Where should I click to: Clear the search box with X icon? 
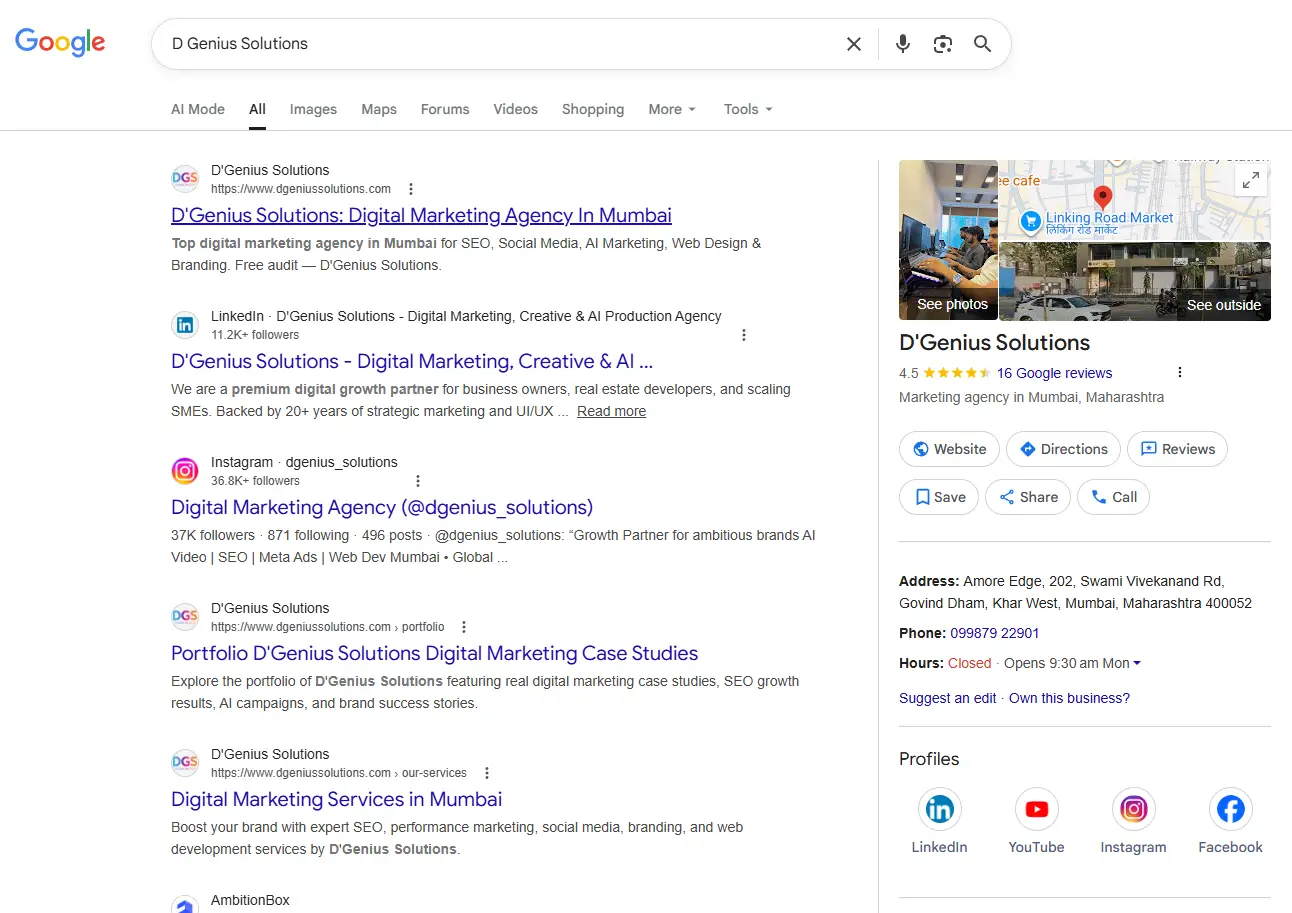point(854,44)
